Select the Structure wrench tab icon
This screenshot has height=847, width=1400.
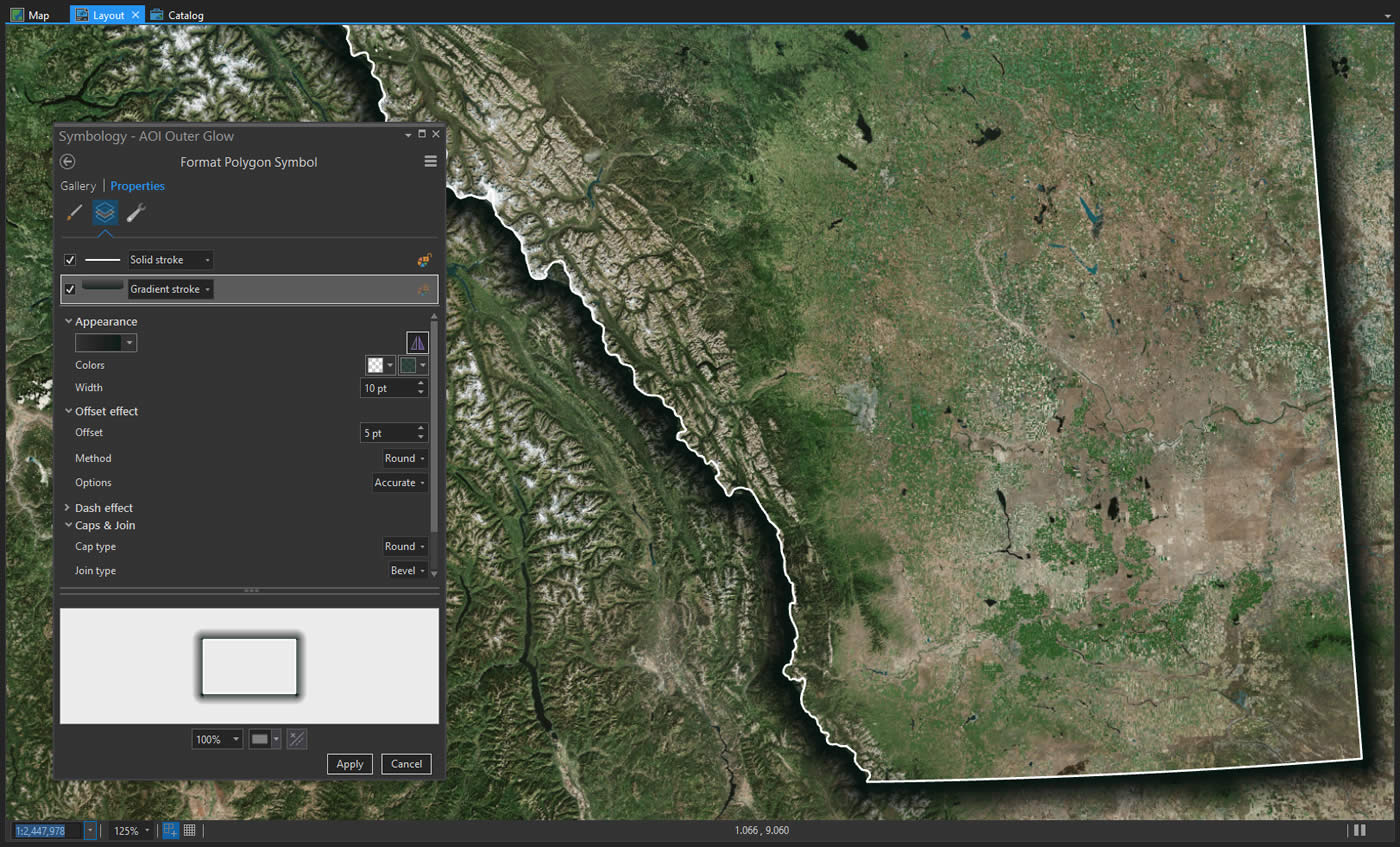click(136, 212)
